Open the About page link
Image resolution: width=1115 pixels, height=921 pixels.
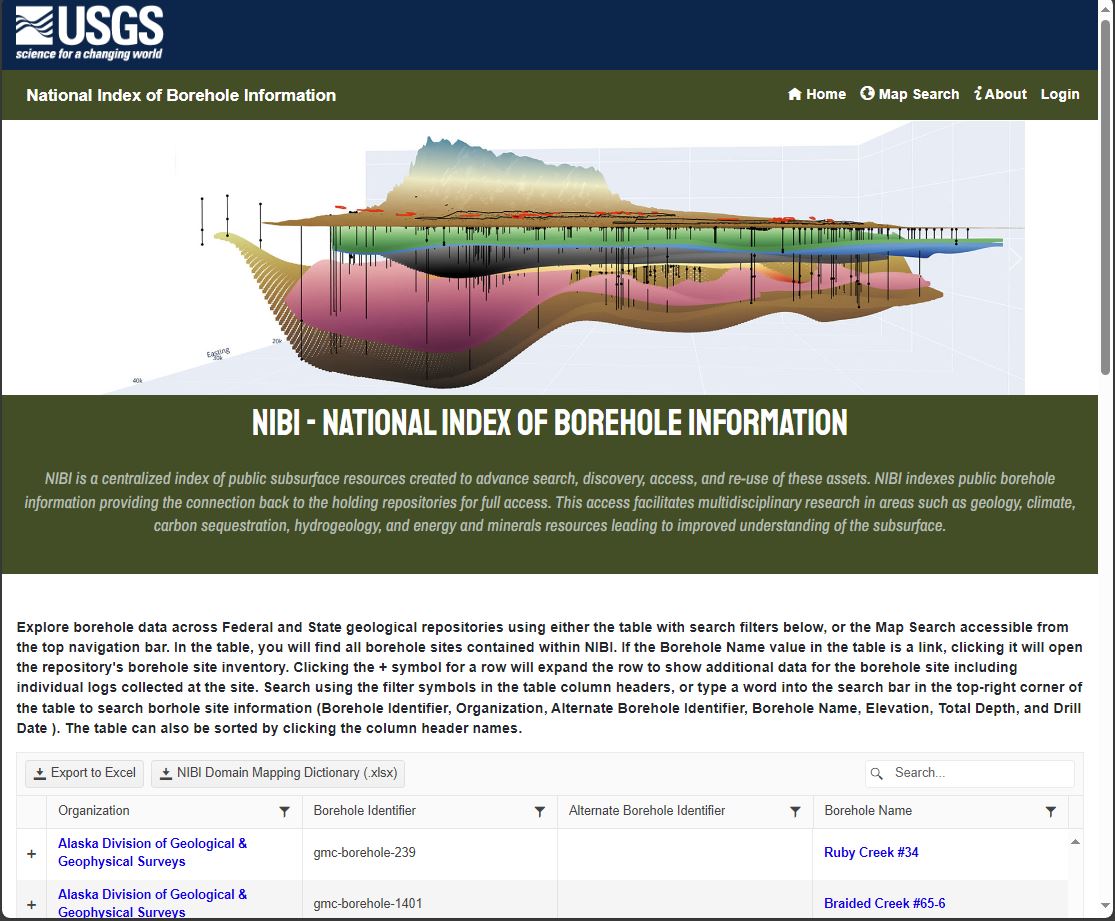click(x=1001, y=94)
